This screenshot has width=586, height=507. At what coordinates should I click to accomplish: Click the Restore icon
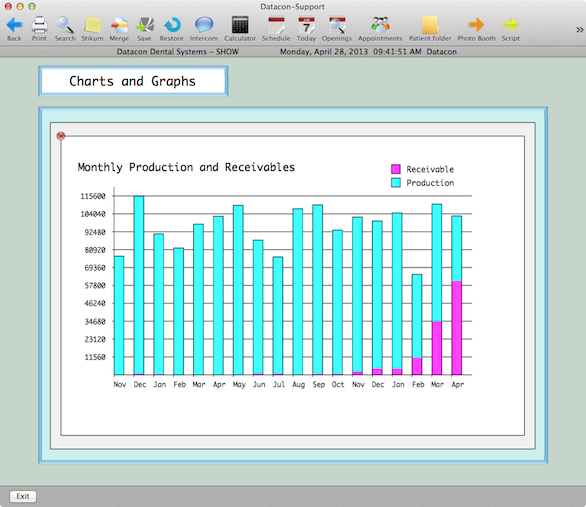(172, 25)
